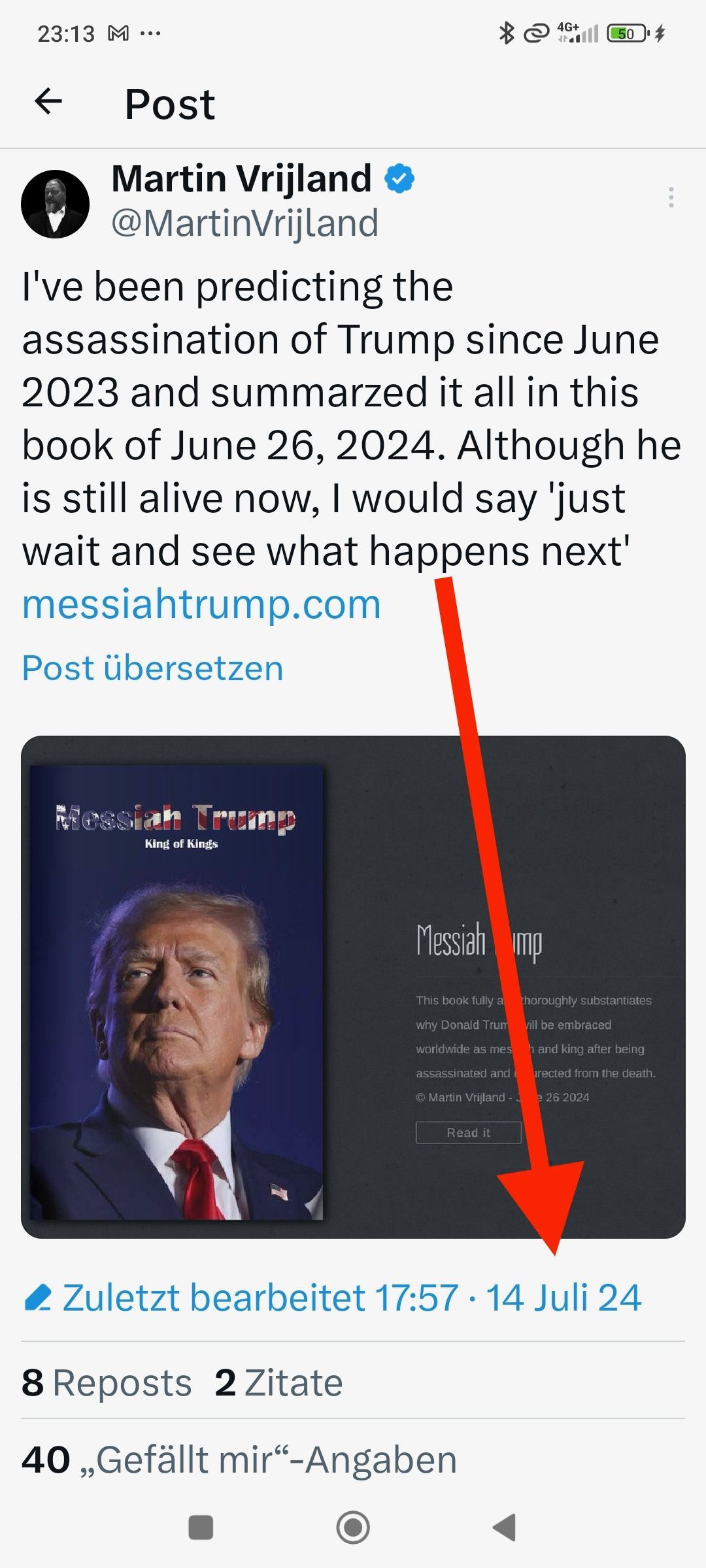This screenshot has width=706, height=1568.
Task: Tap the pencil edit-history icon
Action: pyautogui.click(x=37, y=1298)
